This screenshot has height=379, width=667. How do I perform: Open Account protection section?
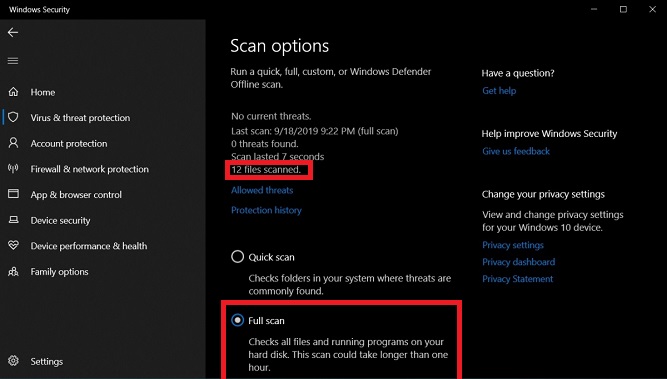(x=69, y=144)
